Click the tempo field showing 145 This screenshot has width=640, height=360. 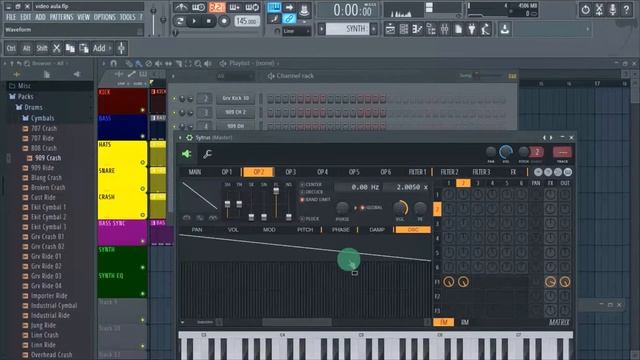(x=247, y=21)
